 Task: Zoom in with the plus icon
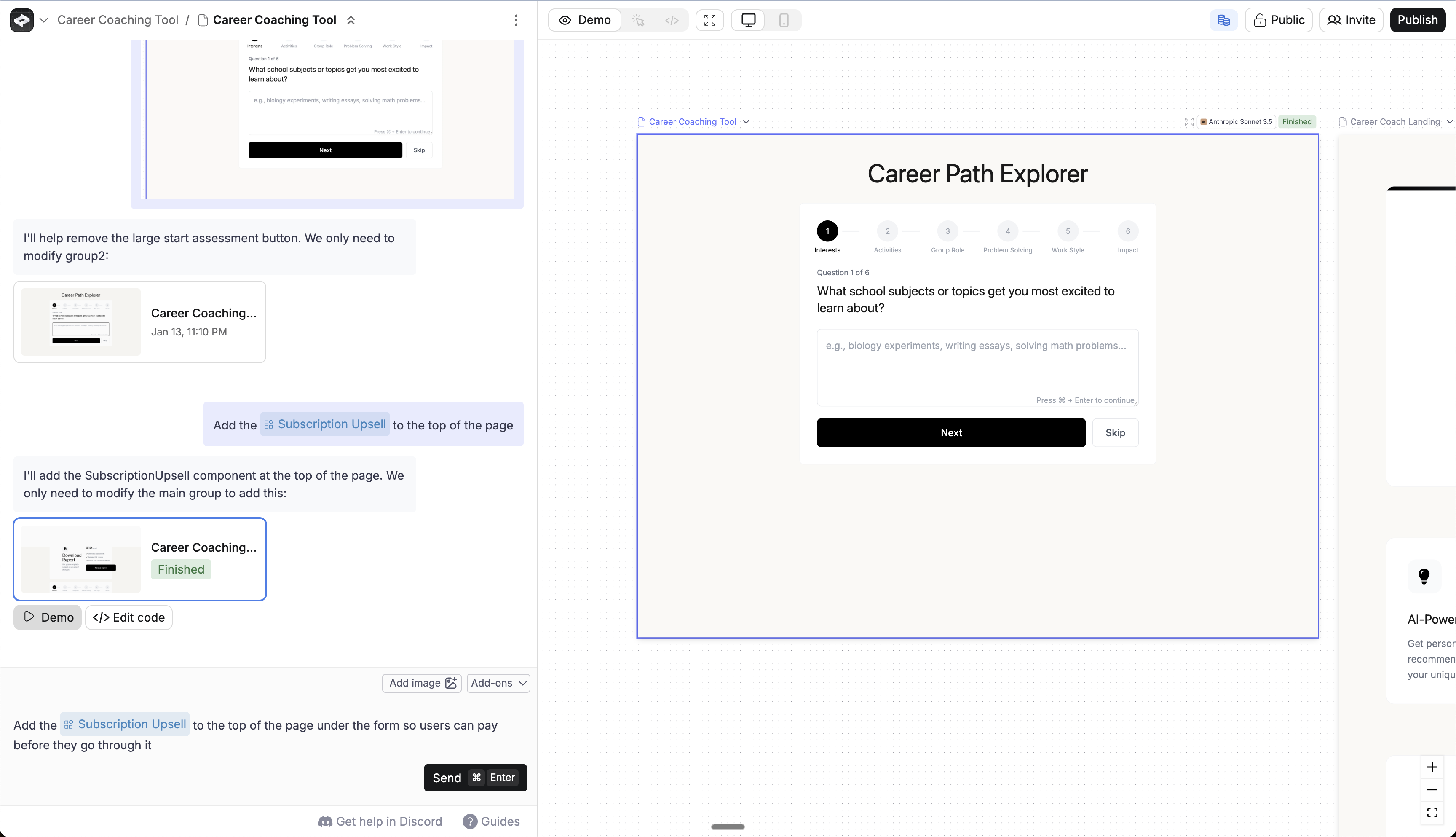coord(1432,767)
